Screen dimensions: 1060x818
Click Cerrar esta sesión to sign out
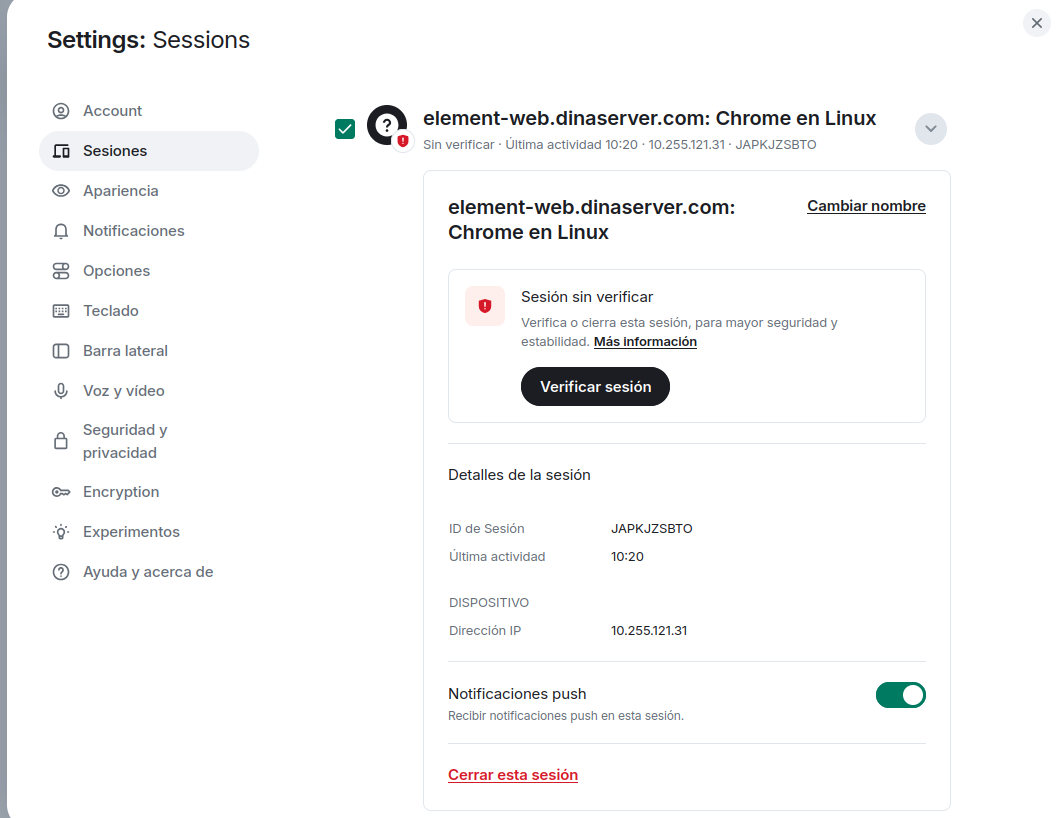[x=513, y=775]
